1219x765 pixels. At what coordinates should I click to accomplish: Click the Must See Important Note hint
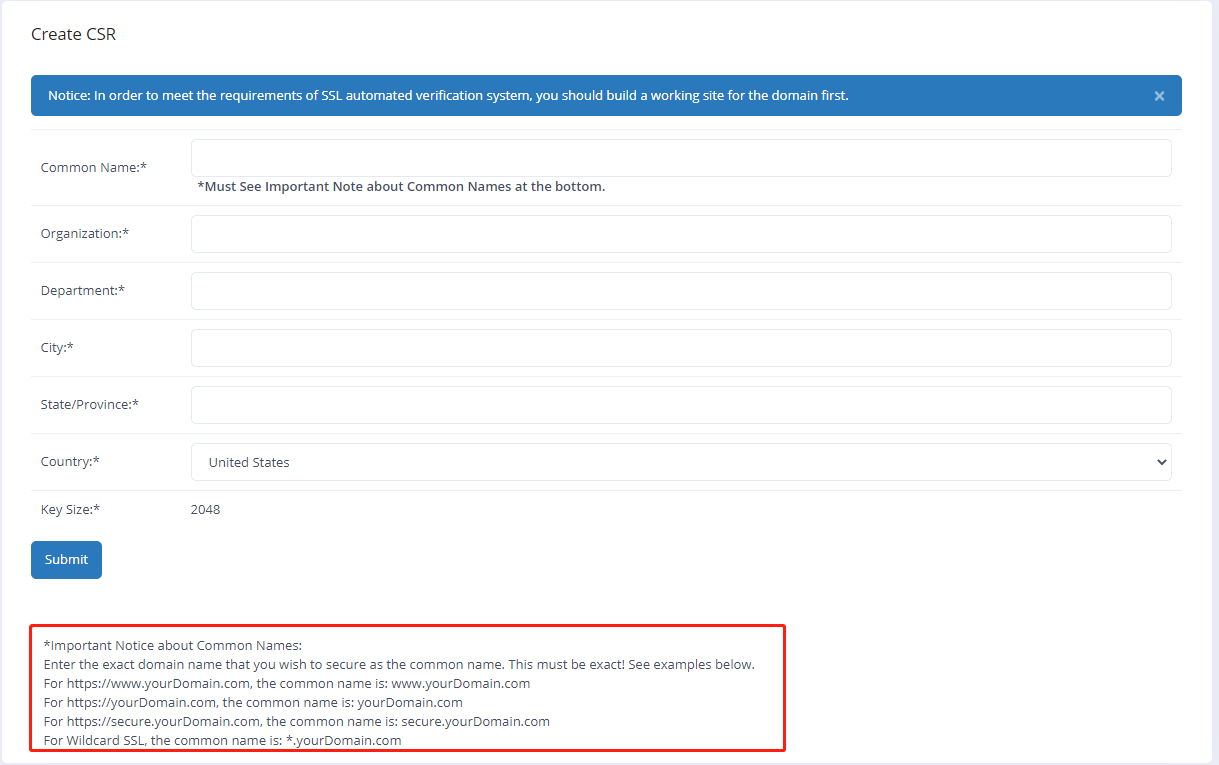(401, 186)
